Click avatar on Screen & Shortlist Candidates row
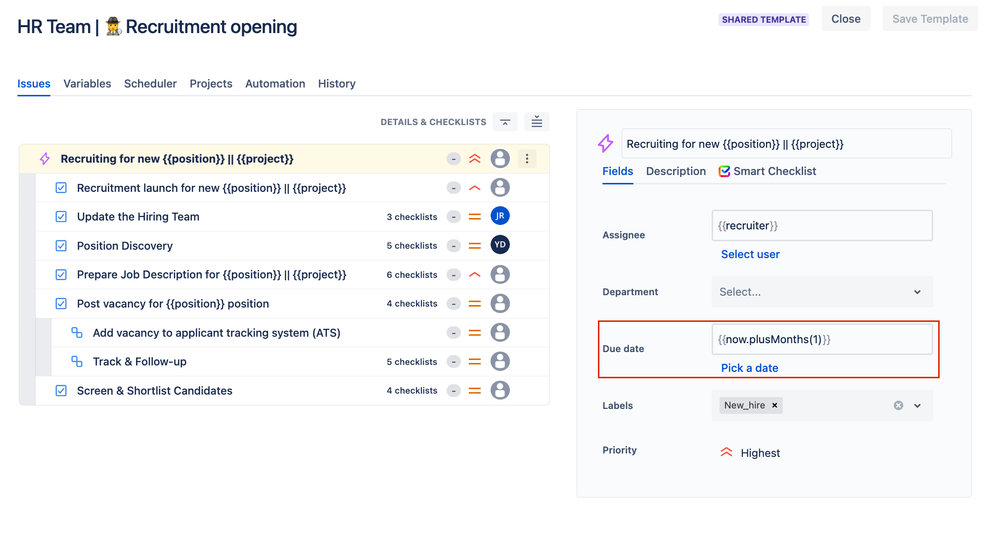Screen dimensions: 999x534 tap(500, 390)
